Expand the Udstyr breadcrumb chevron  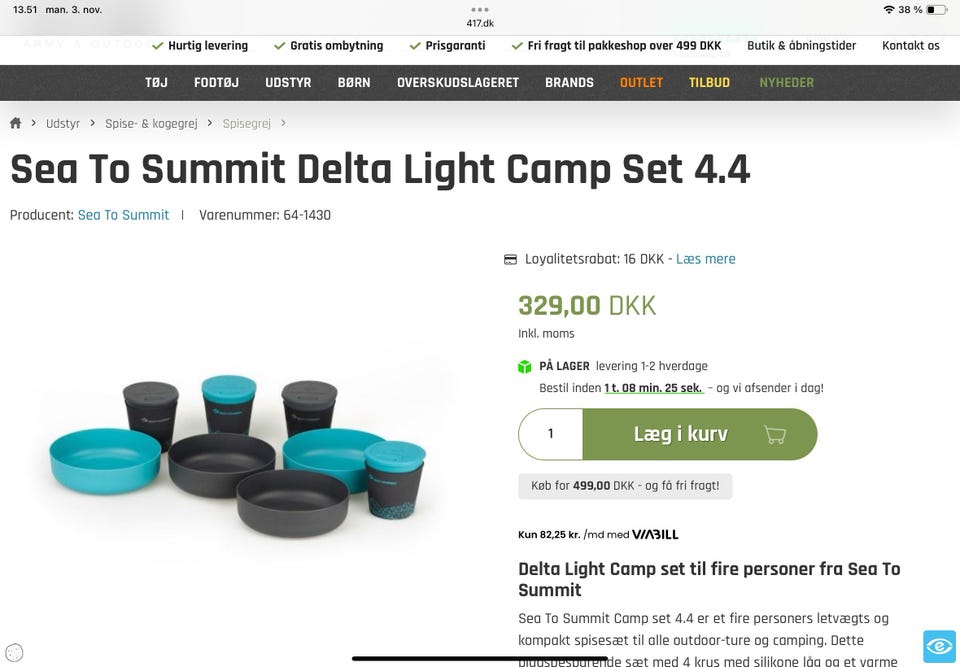(91, 123)
